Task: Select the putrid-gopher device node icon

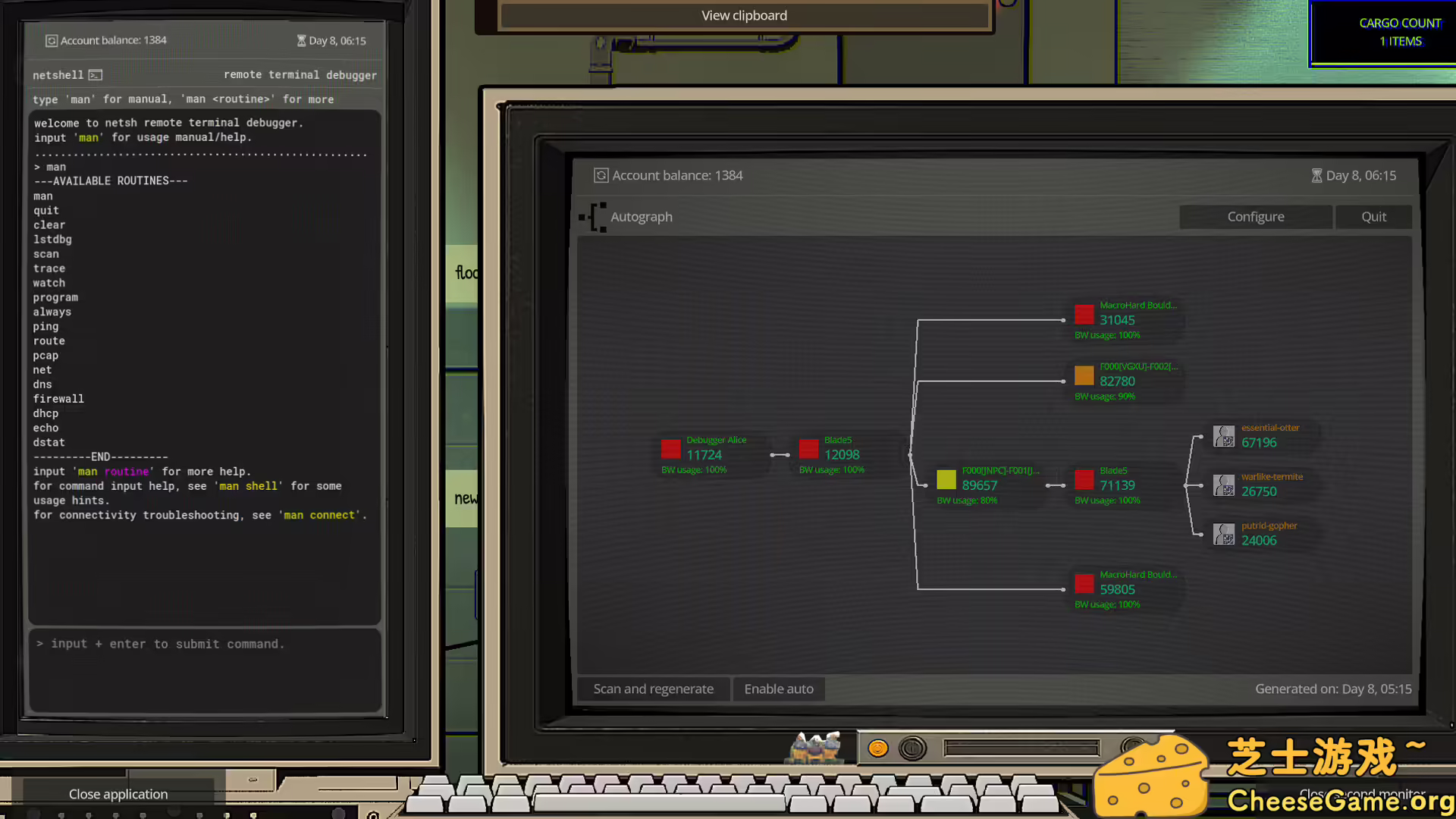Action: point(1223,535)
